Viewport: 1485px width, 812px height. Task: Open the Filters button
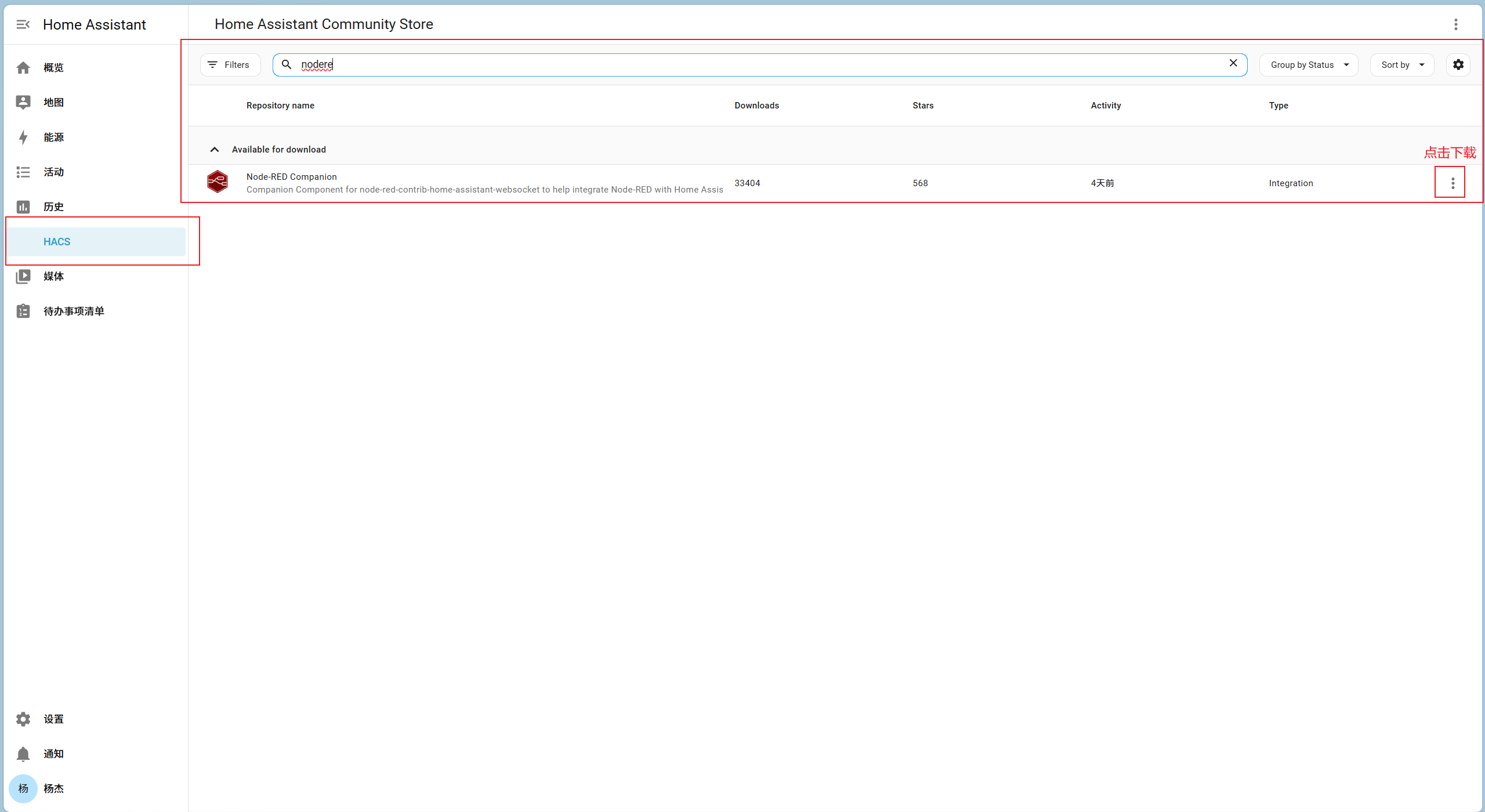(x=230, y=65)
